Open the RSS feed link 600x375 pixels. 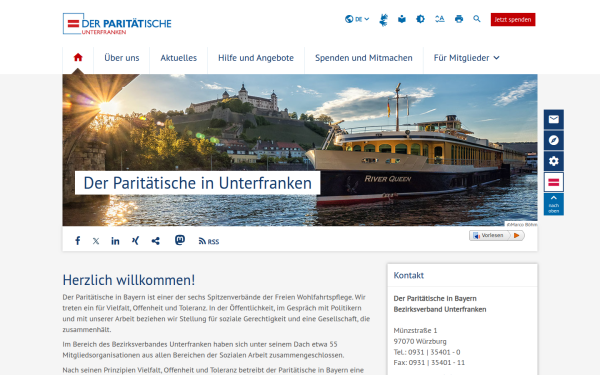coord(209,241)
